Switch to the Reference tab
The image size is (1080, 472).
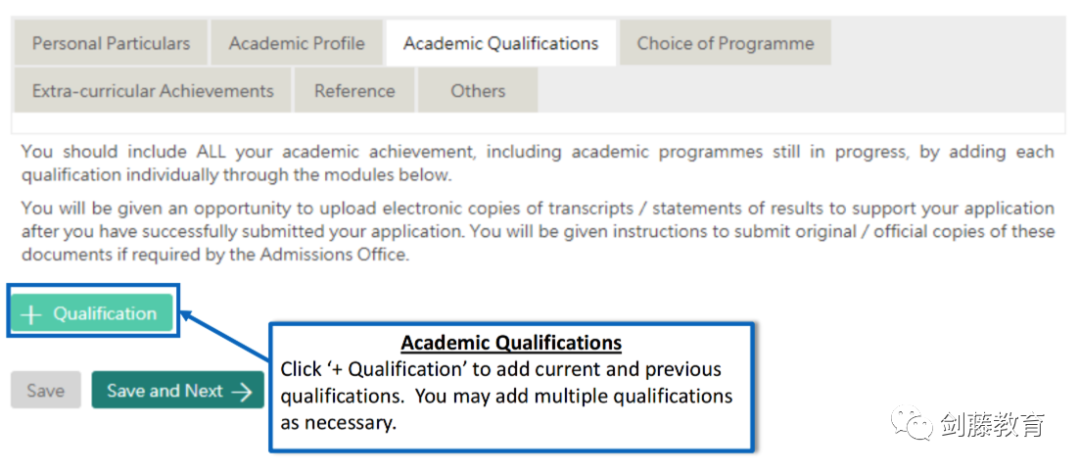(355, 90)
